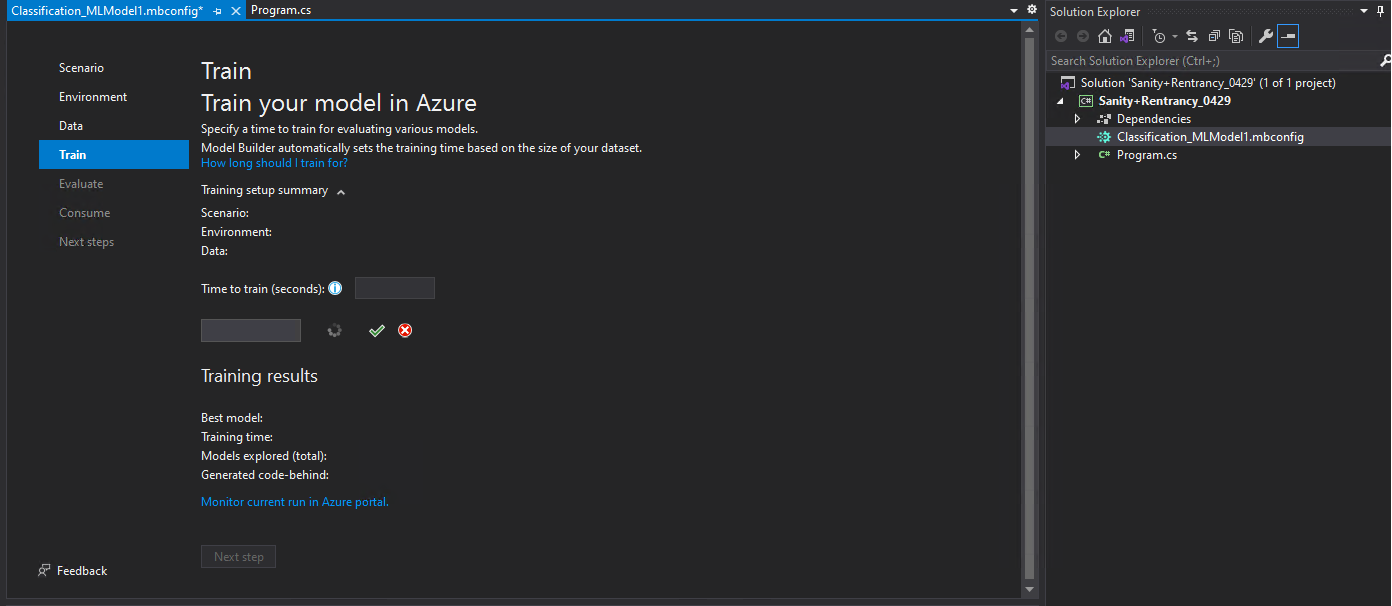Click Collapse All icon in Solution Explorer
Viewport: 1392px width, 606px height.
pos(1214,36)
